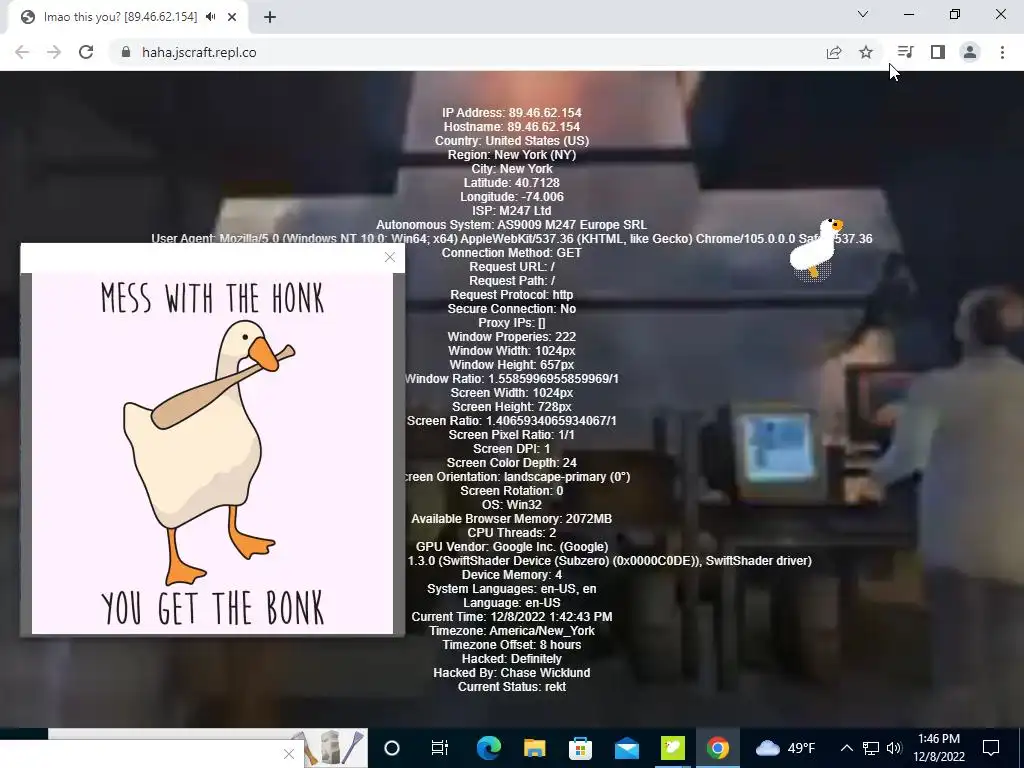Open the clock showing 1:46 PM
The width and height of the screenshot is (1024, 768).
(938, 748)
